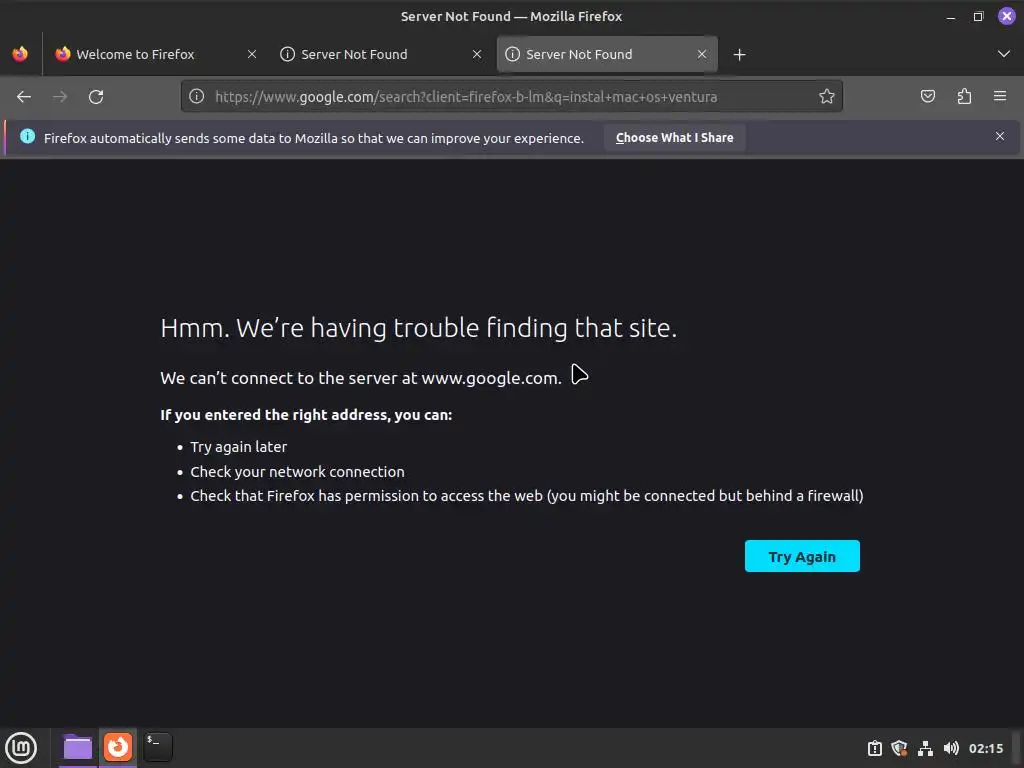The height and width of the screenshot is (768, 1024).
Task: Click the 'Try again later' bullet
Action: click(x=238, y=447)
